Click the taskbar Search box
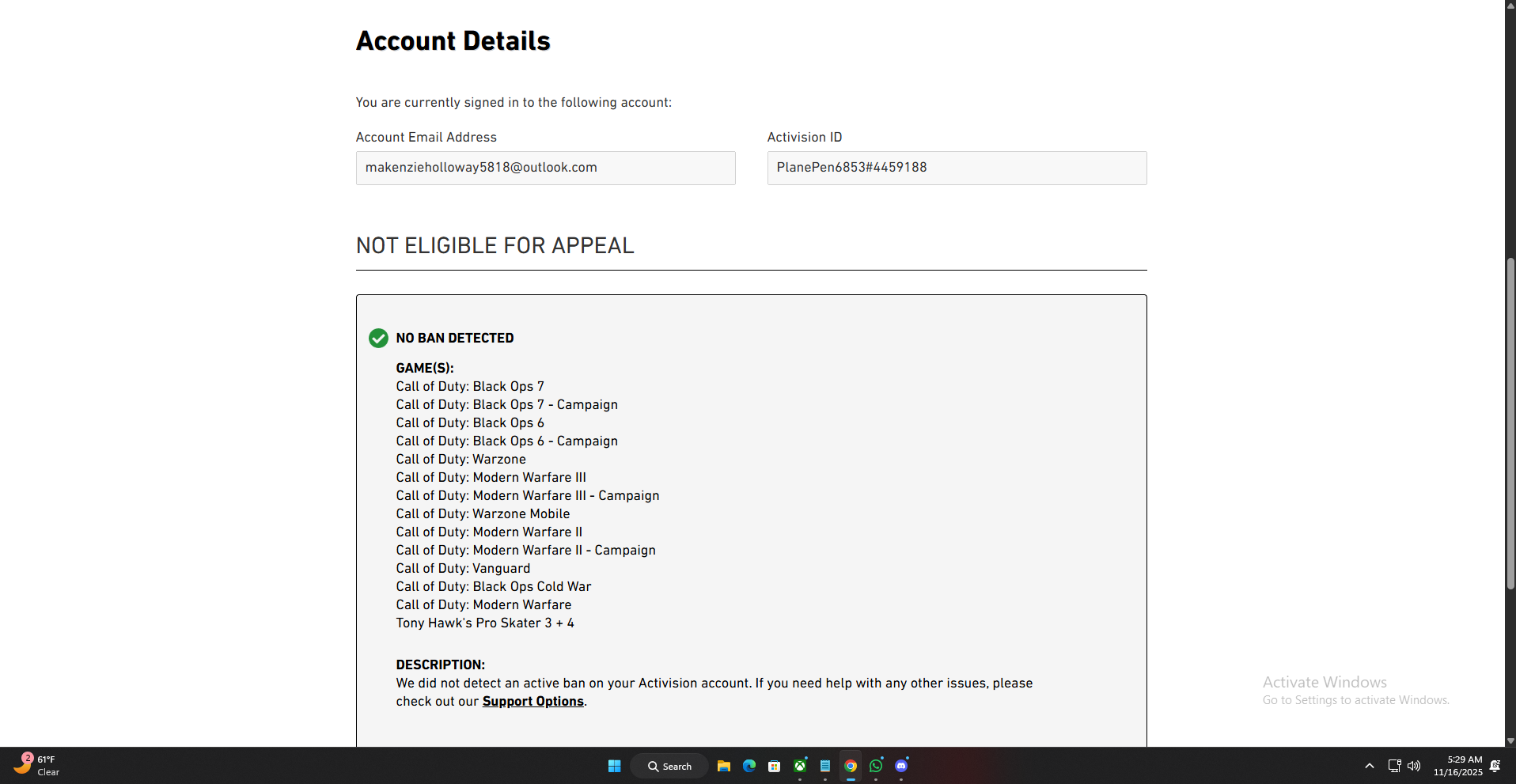 669,766
